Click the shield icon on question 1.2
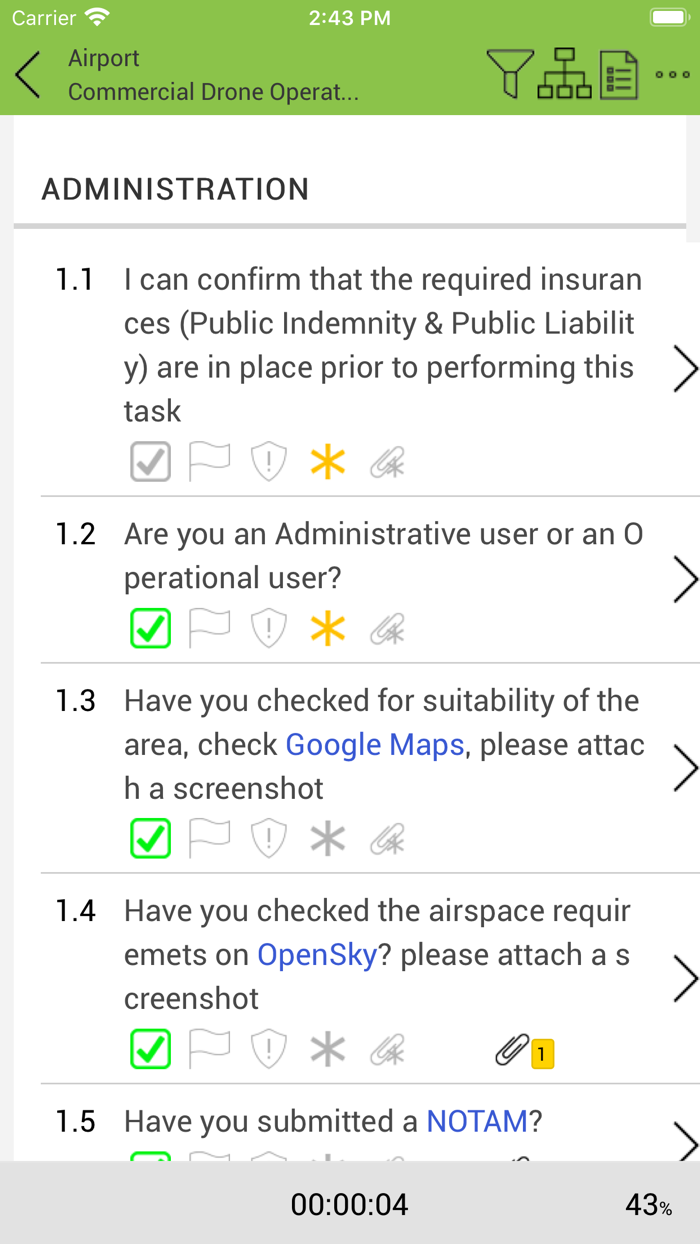 pos(268,628)
